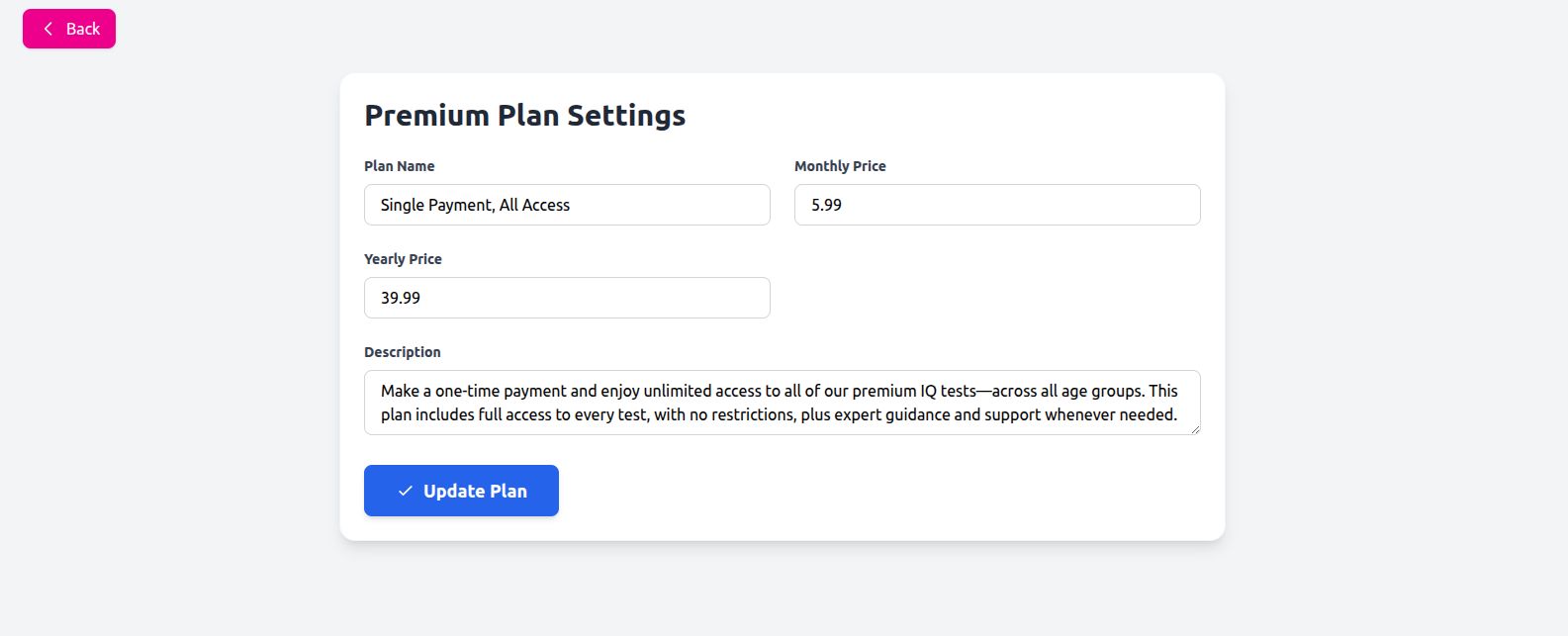1568x636 pixels.
Task: Click the checkmark icon on Update Plan
Action: click(x=406, y=491)
